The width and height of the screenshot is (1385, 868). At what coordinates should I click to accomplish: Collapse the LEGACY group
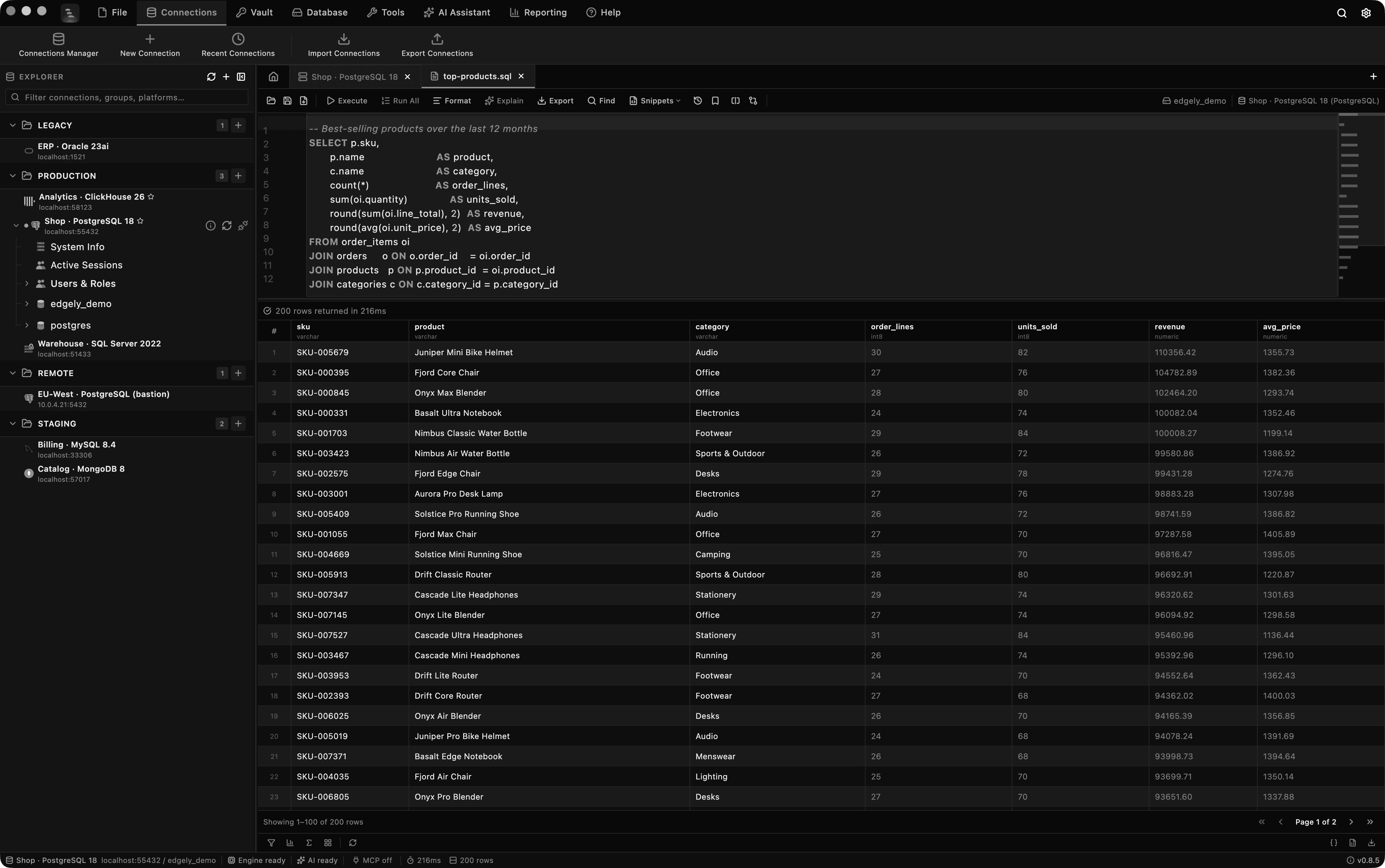(x=13, y=126)
